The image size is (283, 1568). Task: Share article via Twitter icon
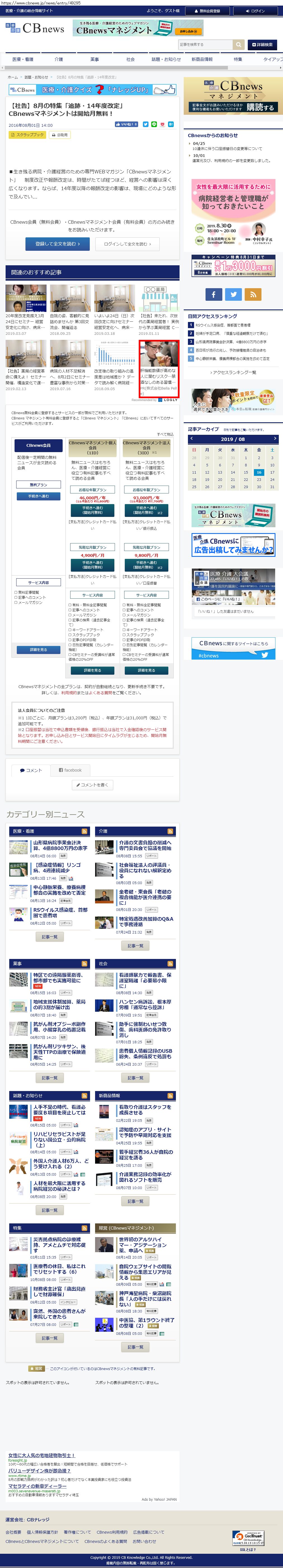click(x=146, y=124)
